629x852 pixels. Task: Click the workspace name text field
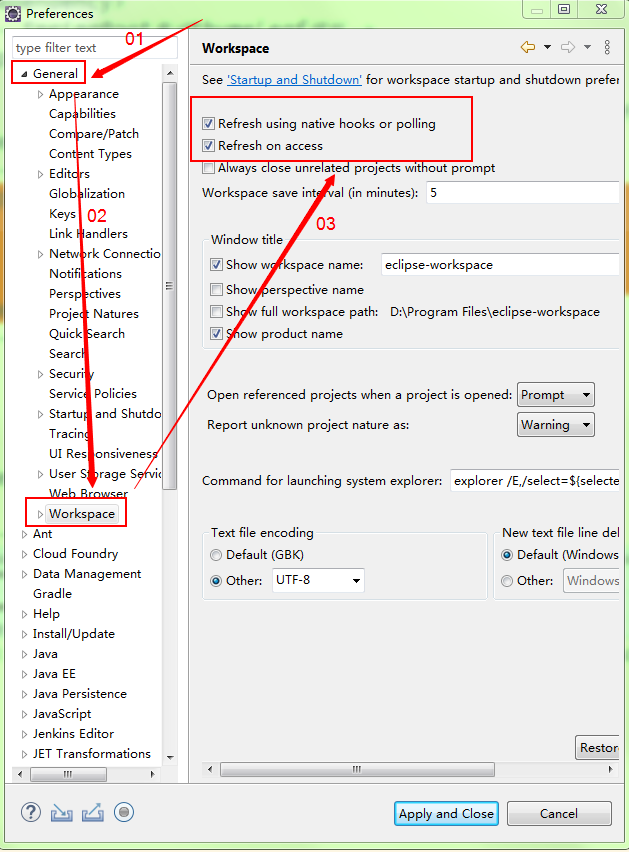coord(500,265)
